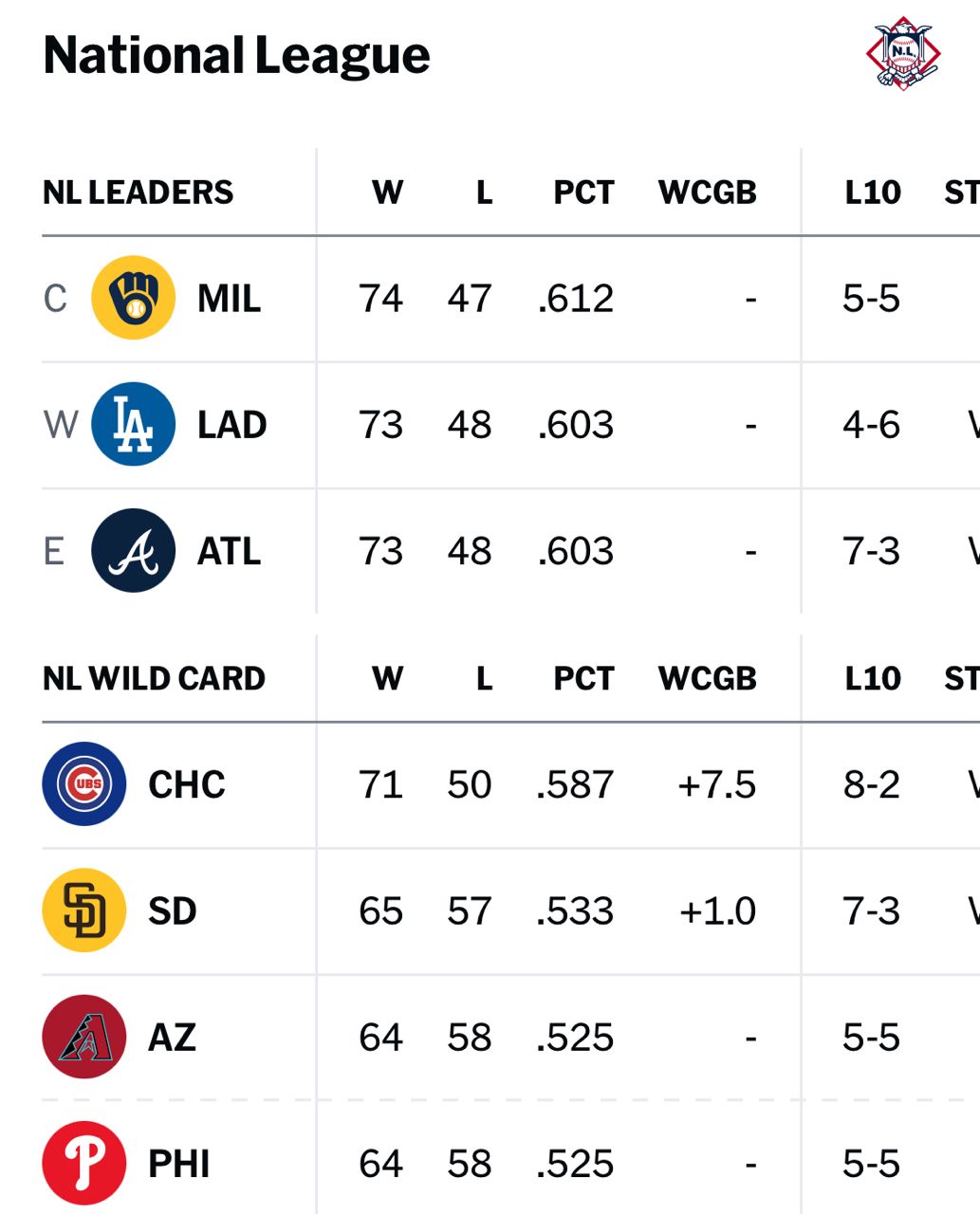Screen dimensions: 980x1214
Task: Click the W header in NL Wild Card
Action: coord(387,679)
